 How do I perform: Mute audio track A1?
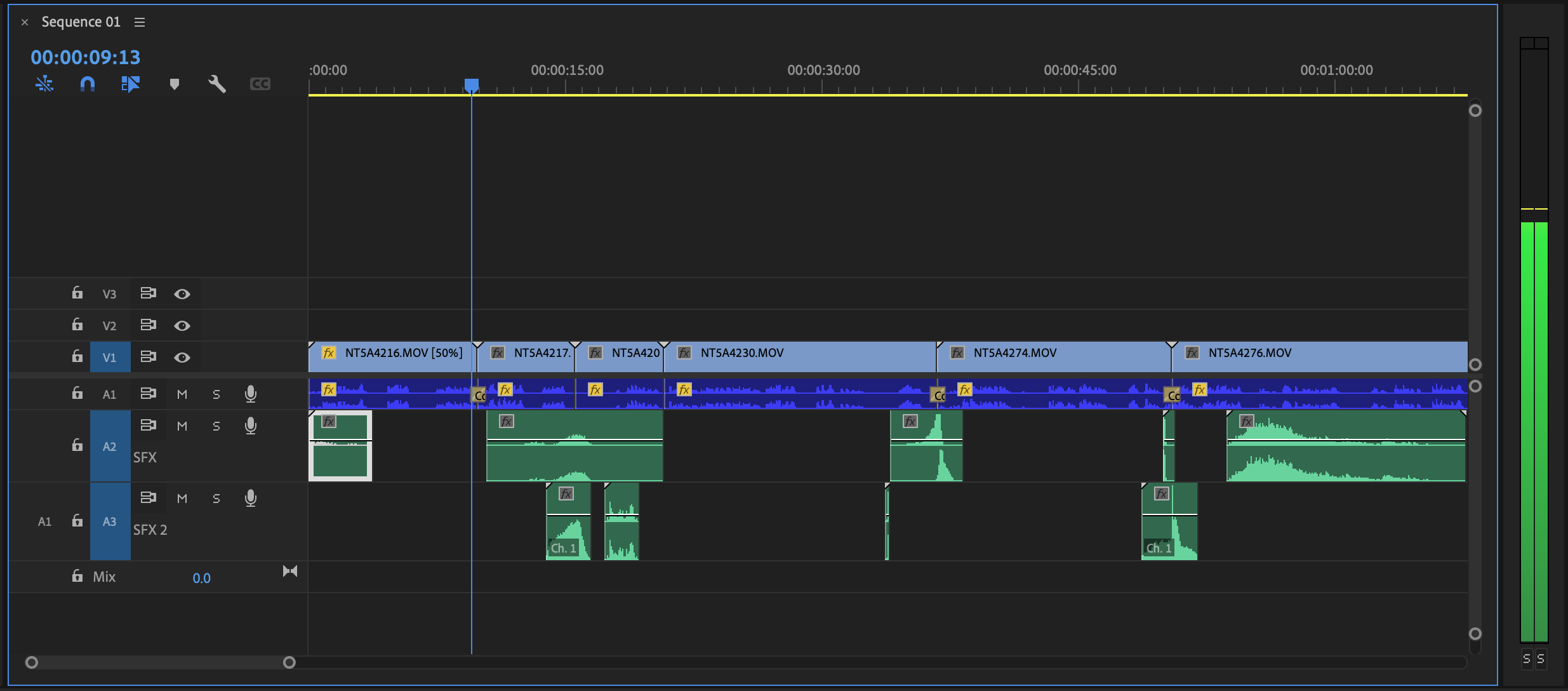[x=182, y=394]
